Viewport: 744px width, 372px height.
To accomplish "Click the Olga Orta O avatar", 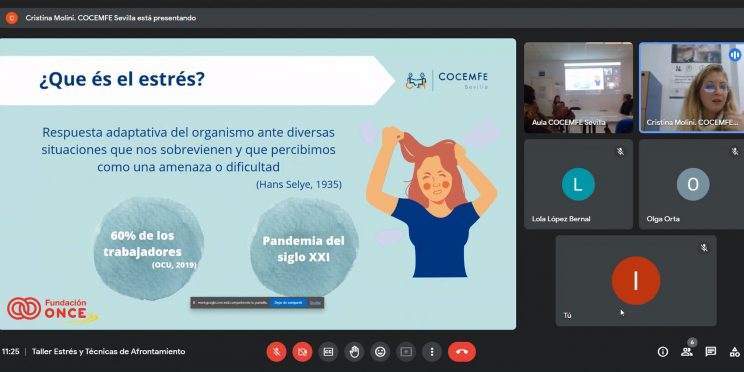I will point(693,184).
